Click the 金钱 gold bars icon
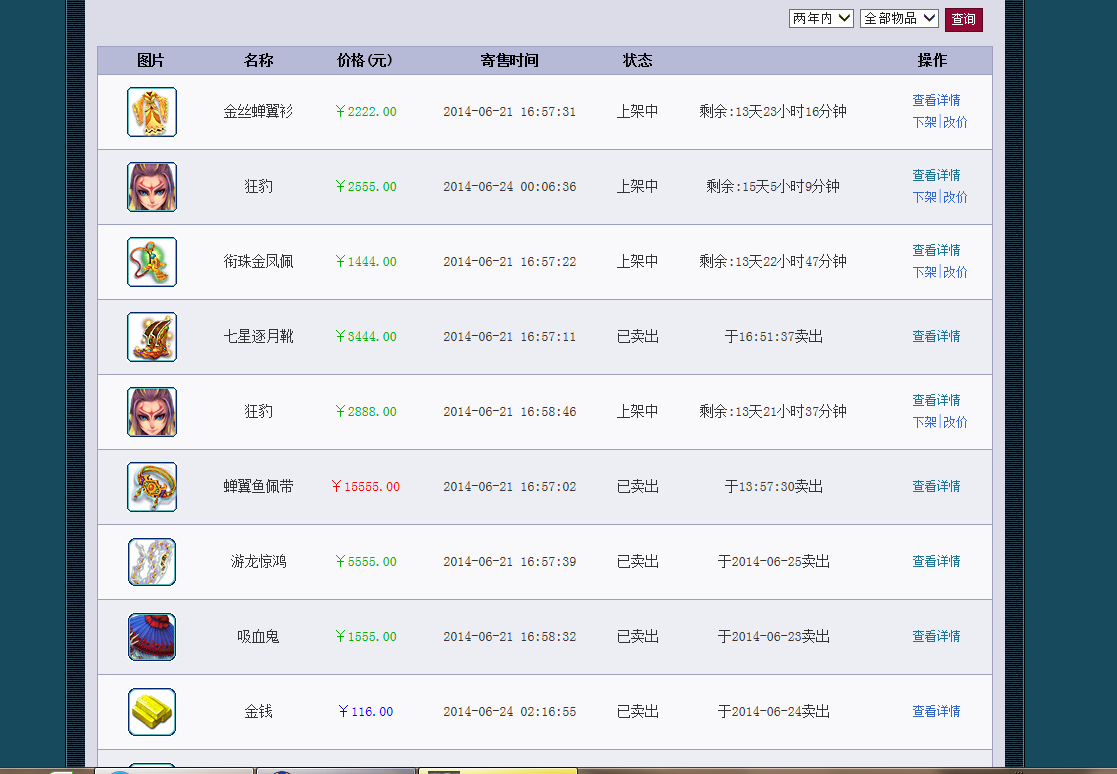 tap(152, 712)
